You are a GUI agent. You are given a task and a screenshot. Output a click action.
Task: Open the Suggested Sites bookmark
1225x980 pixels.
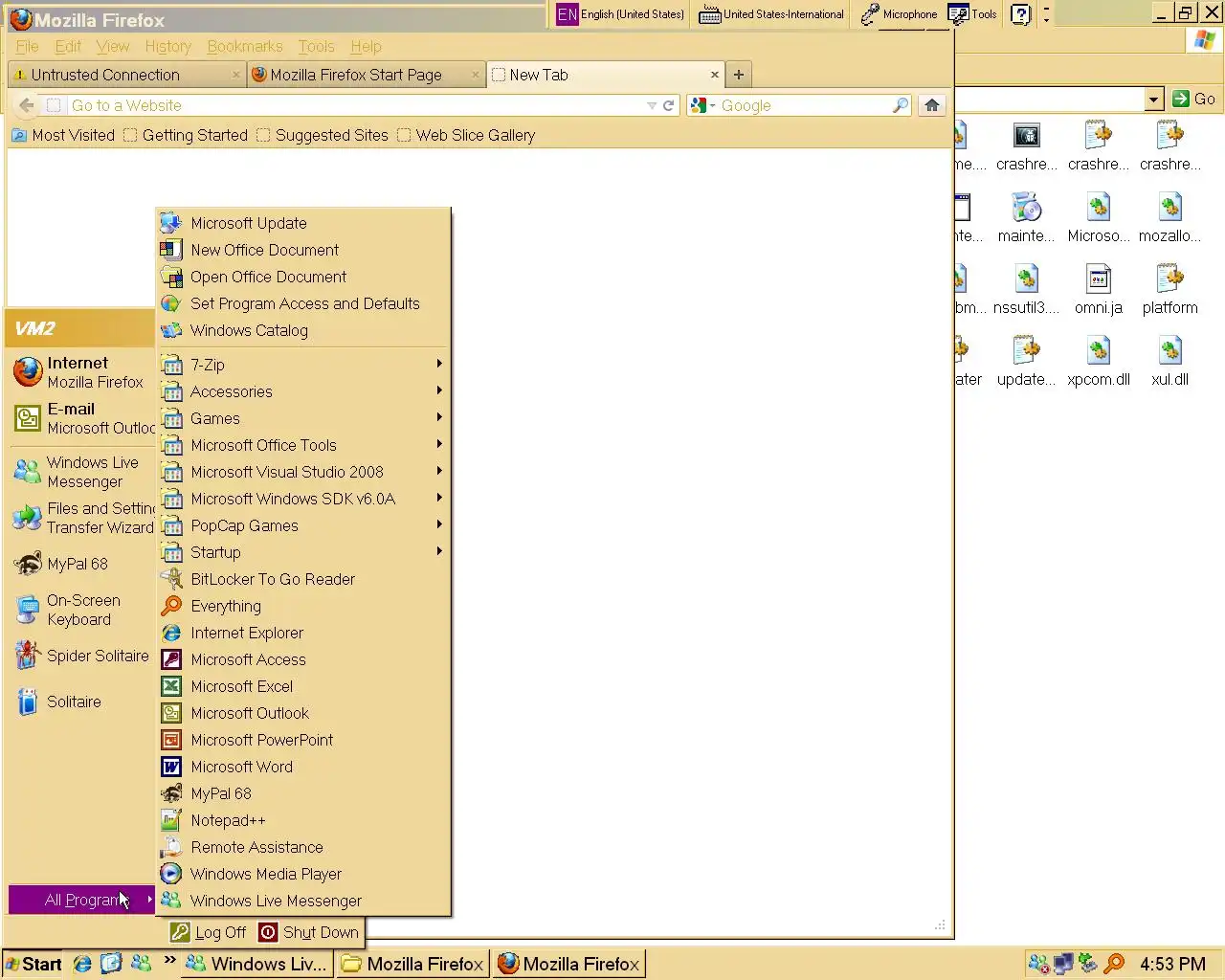(323, 135)
